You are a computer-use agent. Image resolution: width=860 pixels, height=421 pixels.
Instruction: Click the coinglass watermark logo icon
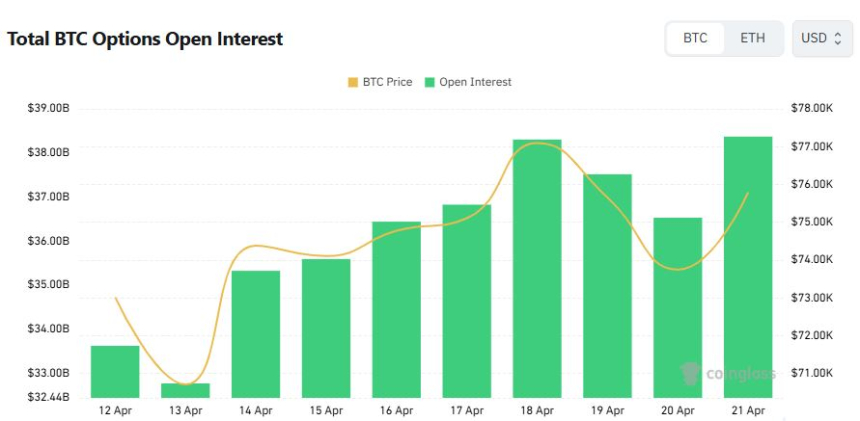(689, 374)
